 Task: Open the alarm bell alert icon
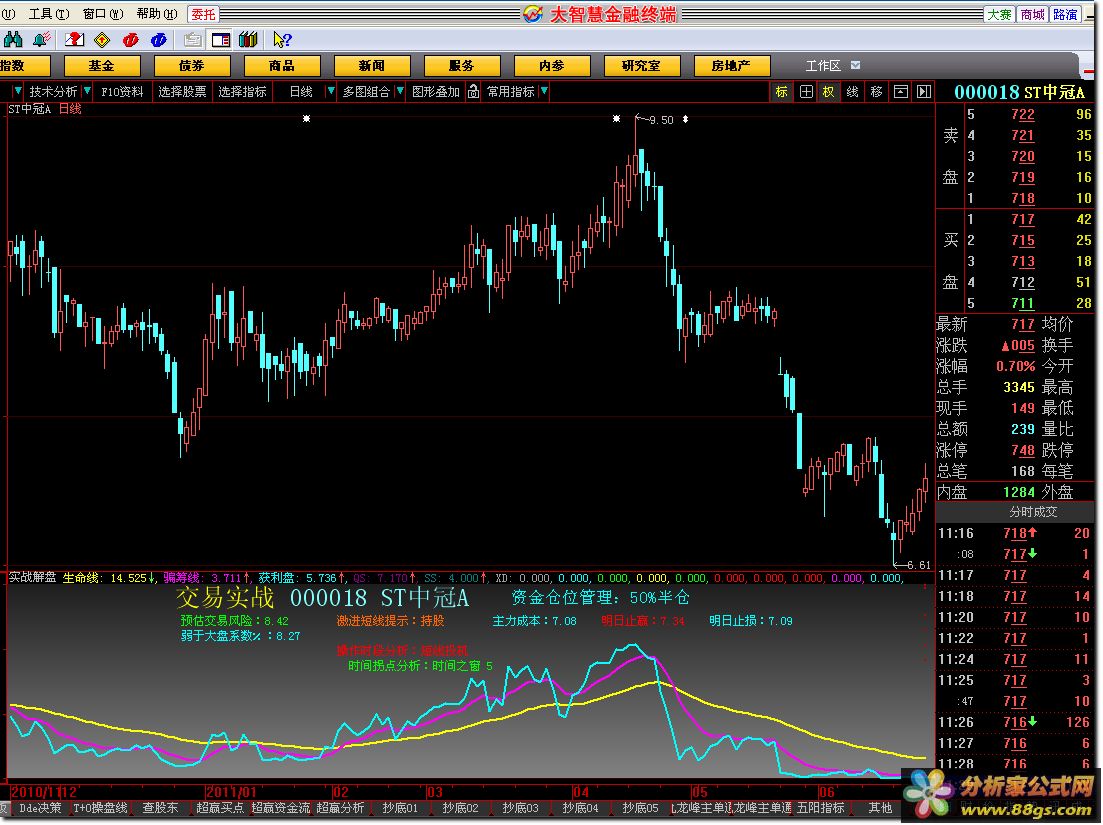click(42, 39)
